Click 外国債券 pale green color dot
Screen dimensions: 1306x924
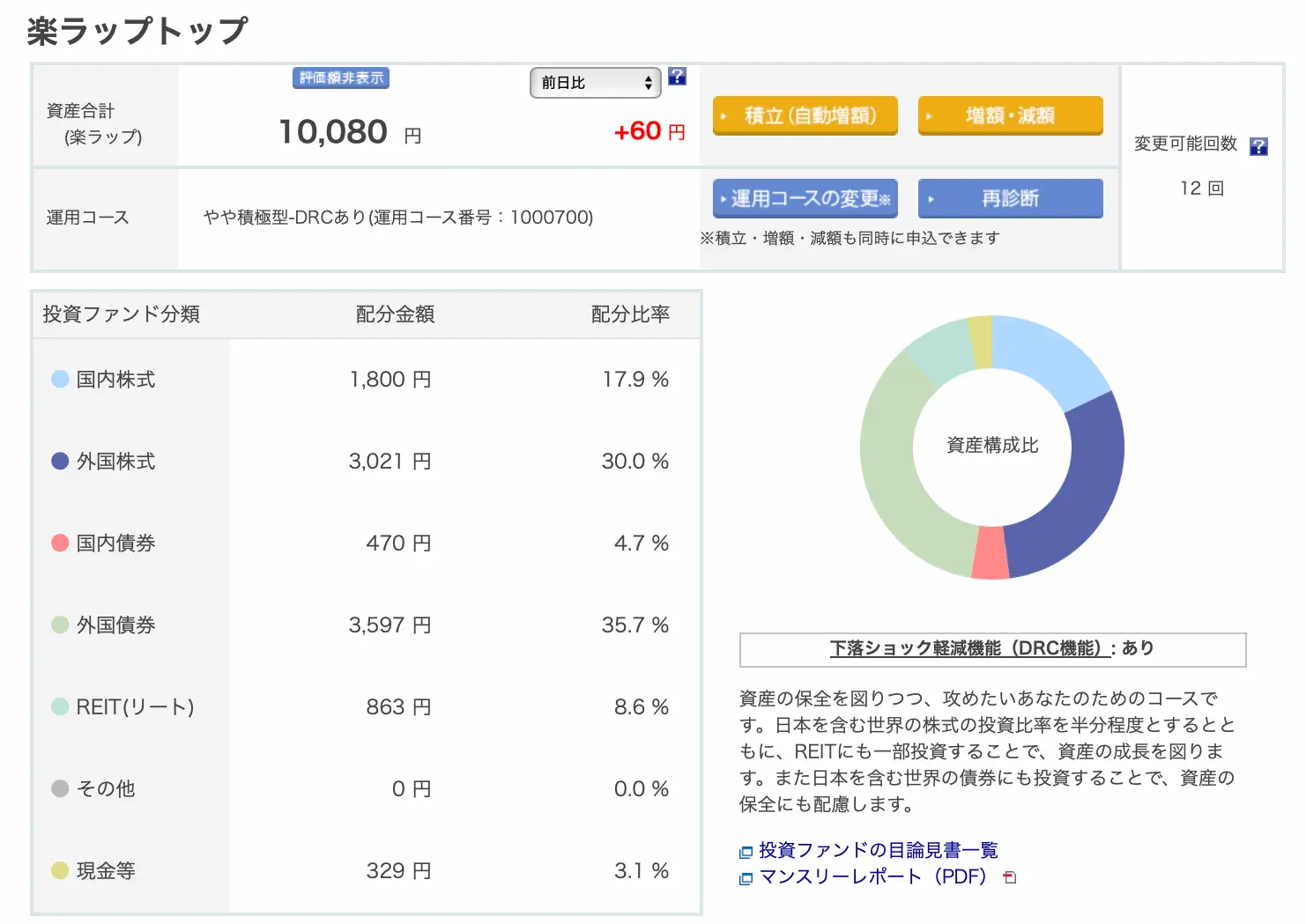point(60,625)
